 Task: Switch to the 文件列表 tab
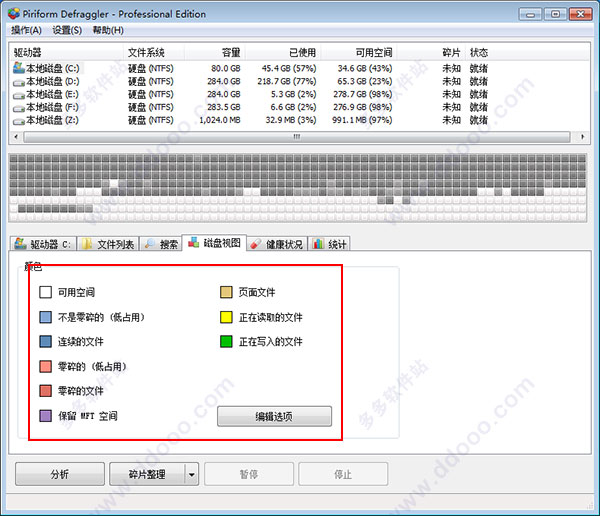pyautogui.click(x=108, y=244)
